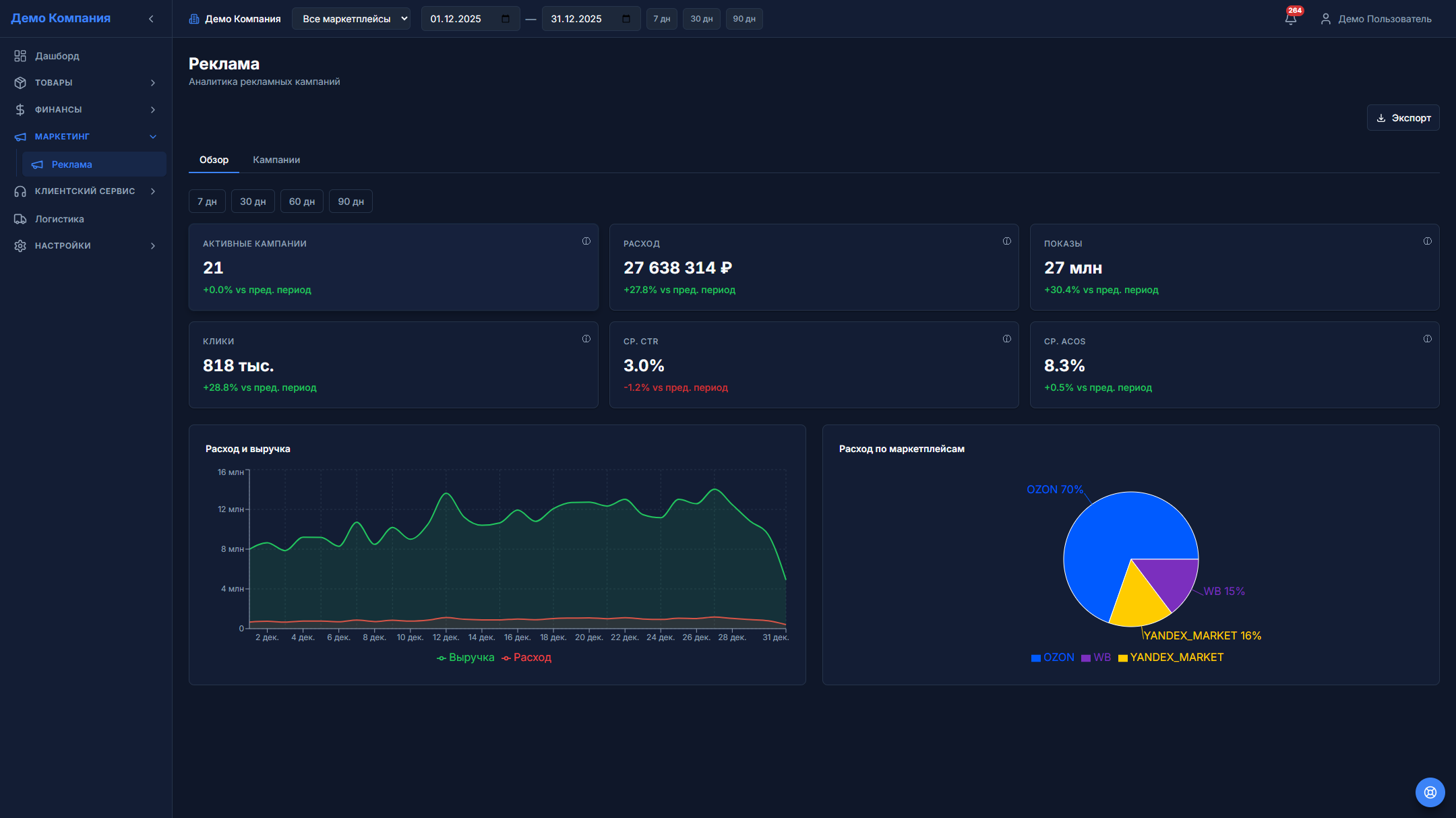Screen dimensions: 1456x818
Task: Open the notifications bell icon
Action: point(1290,19)
